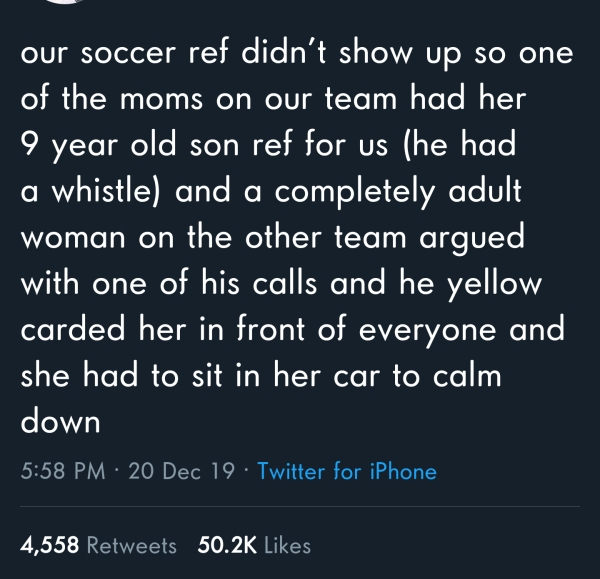Click the 4,558 retweet count number
This screenshot has height=579, width=600.
click(50, 545)
